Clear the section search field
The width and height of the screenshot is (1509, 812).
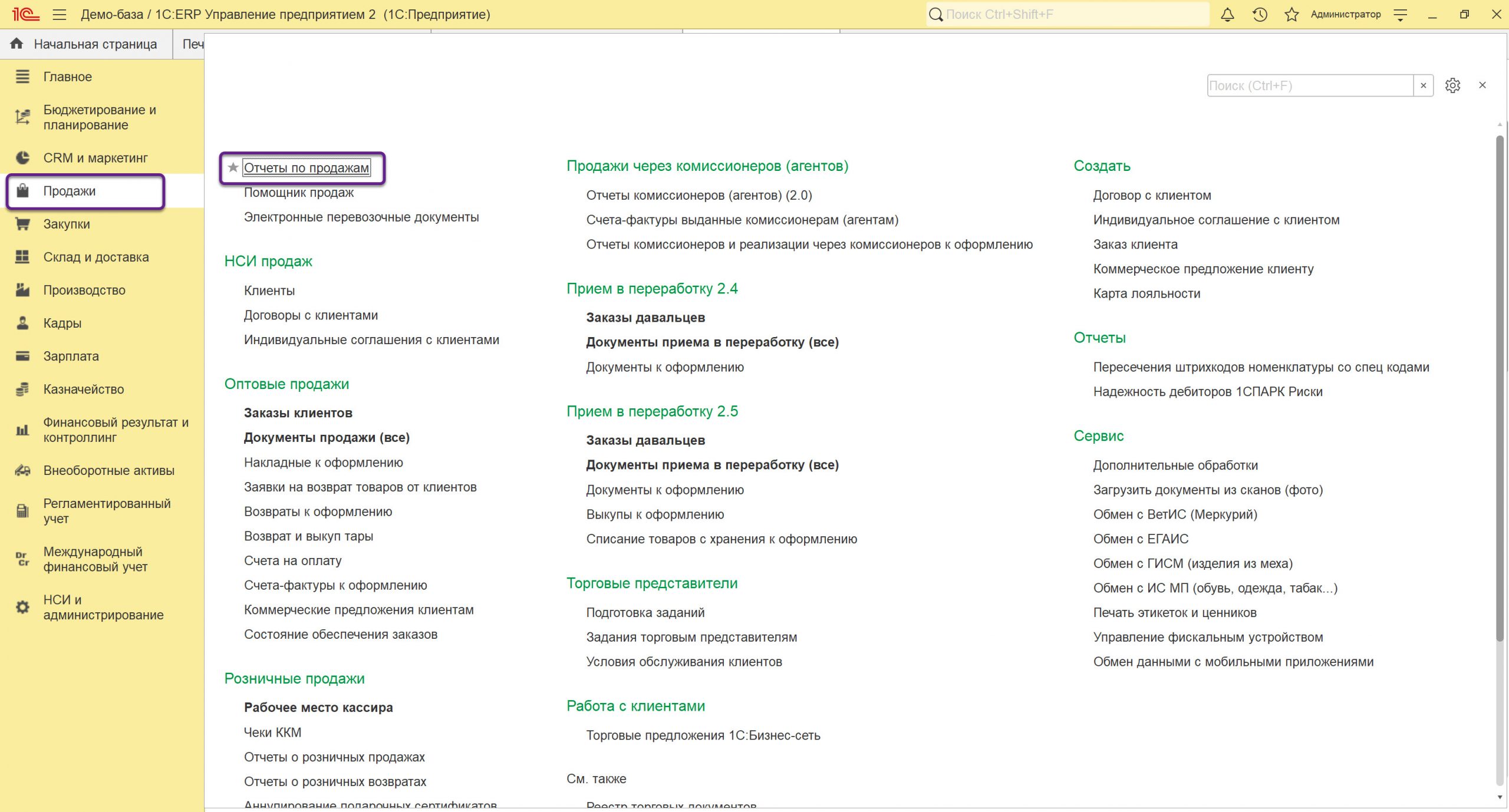click(x=1424, y=85)
